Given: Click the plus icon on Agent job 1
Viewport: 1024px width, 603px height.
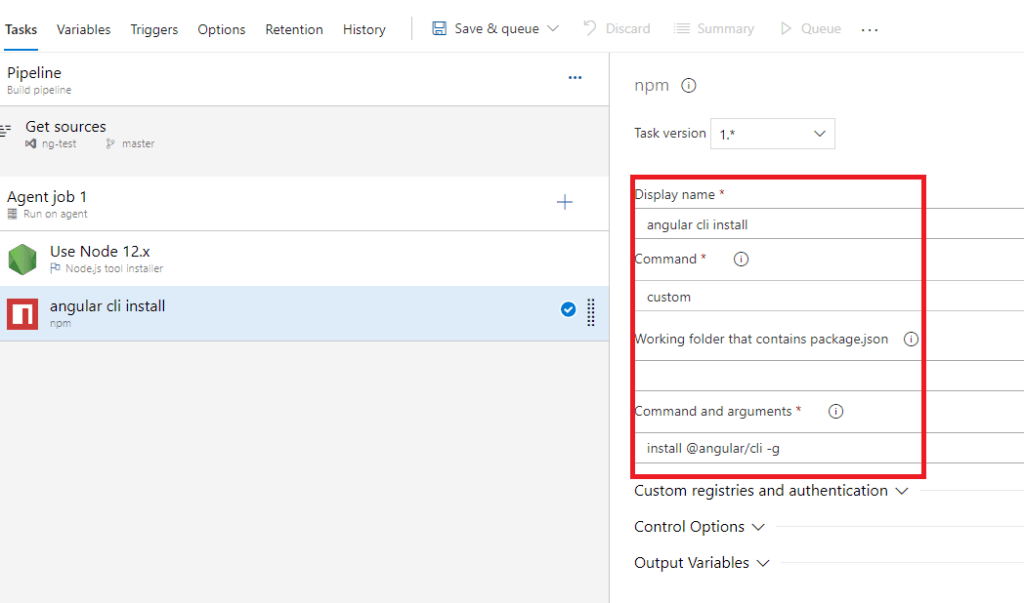Looking at the screenshot, I should point(564,203).
